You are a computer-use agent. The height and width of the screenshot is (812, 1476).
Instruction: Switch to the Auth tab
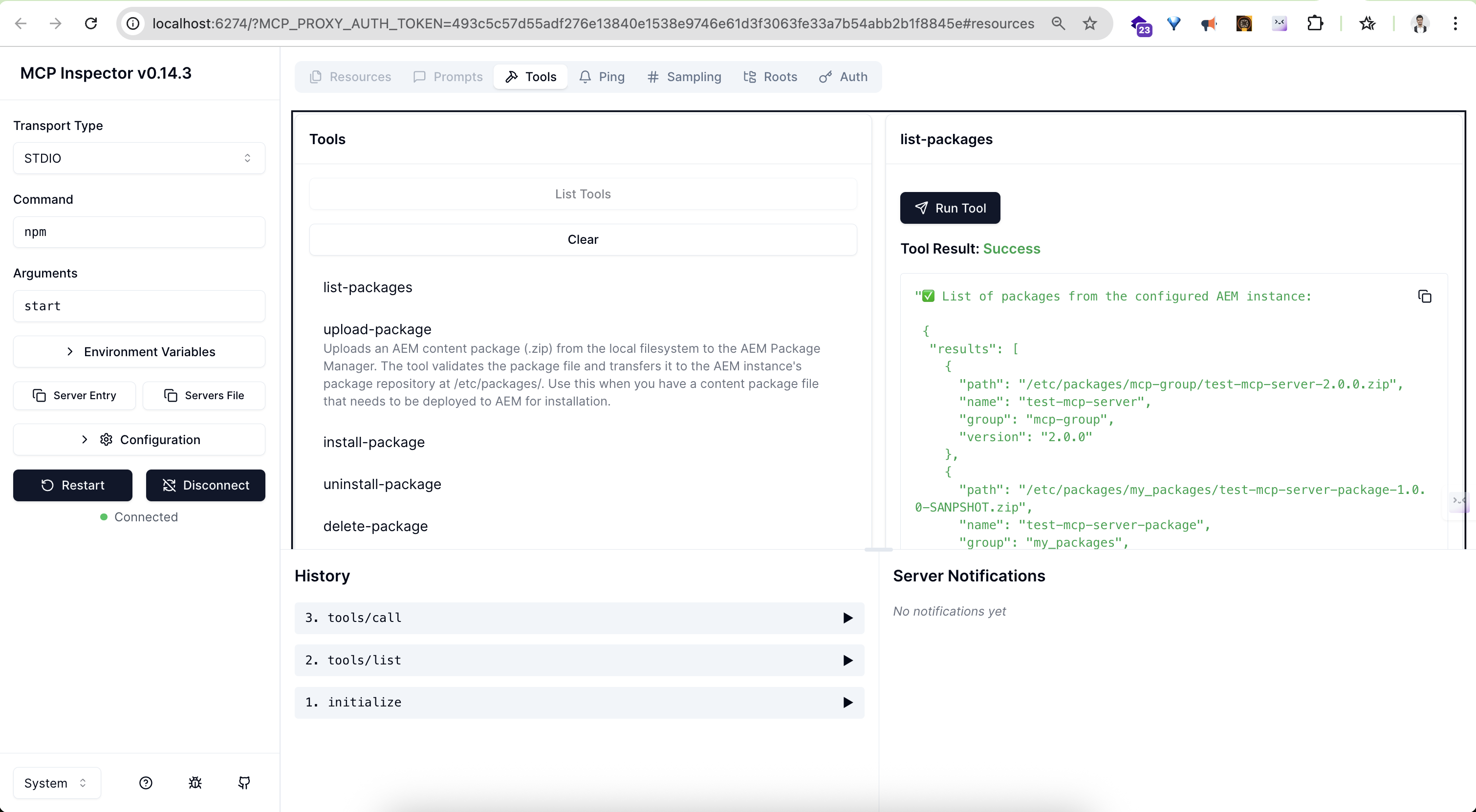[x=843, y=76]
